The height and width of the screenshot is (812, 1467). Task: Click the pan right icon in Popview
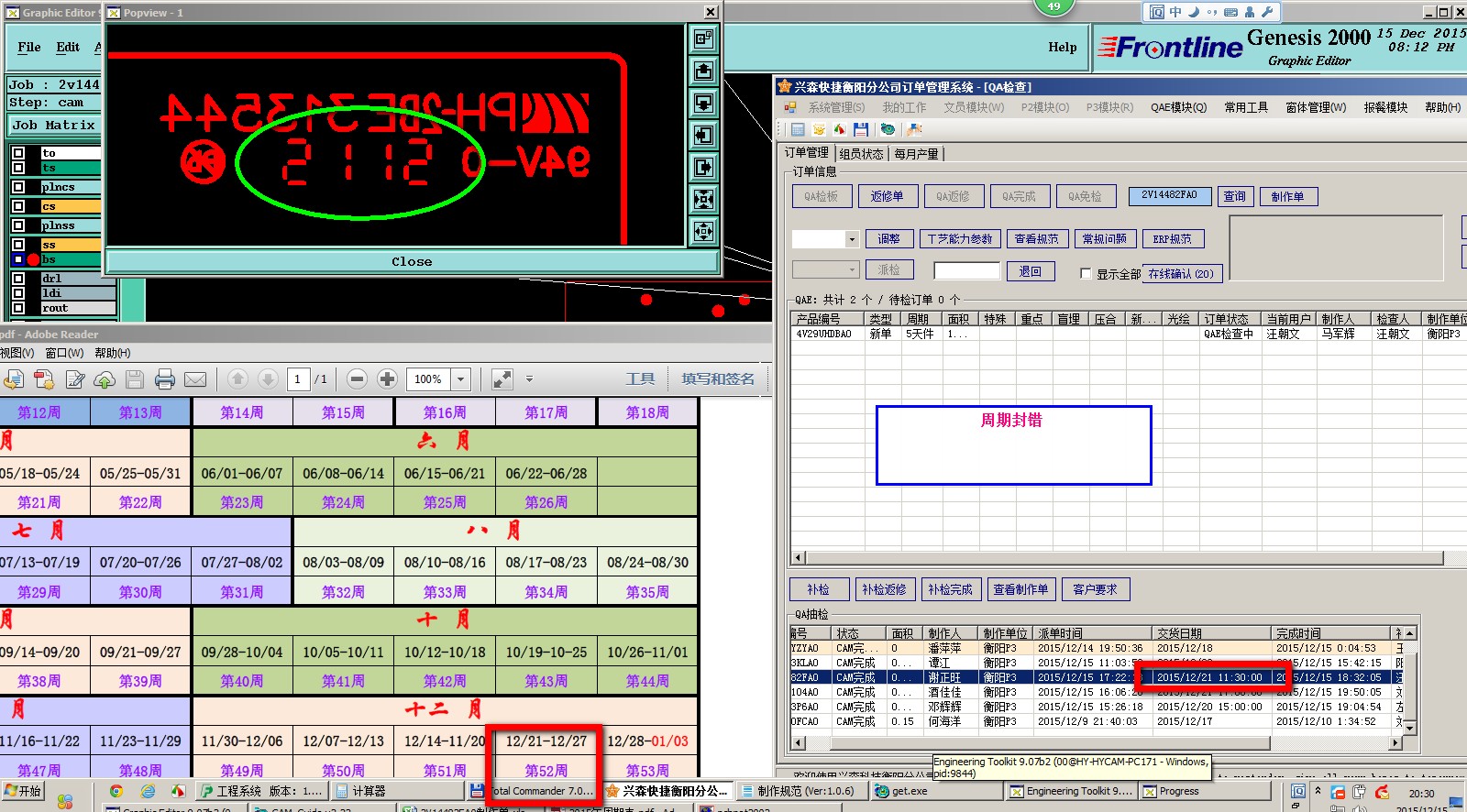tap(703, 168)
